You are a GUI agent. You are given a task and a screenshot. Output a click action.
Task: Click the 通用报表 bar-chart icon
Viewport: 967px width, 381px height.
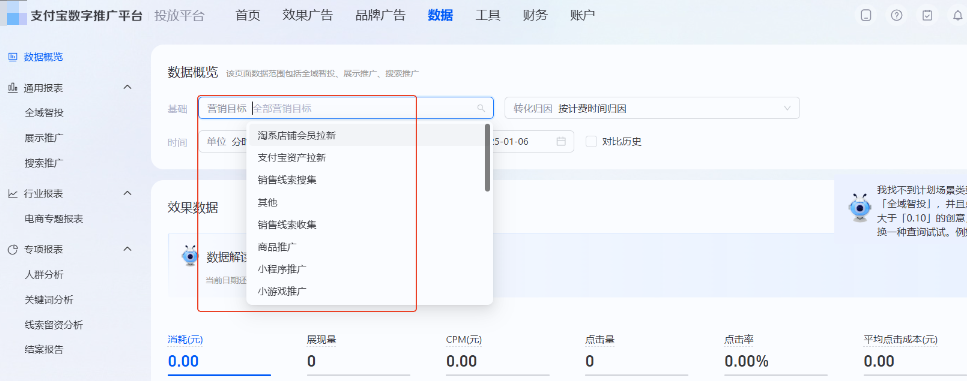coord(12,88)
